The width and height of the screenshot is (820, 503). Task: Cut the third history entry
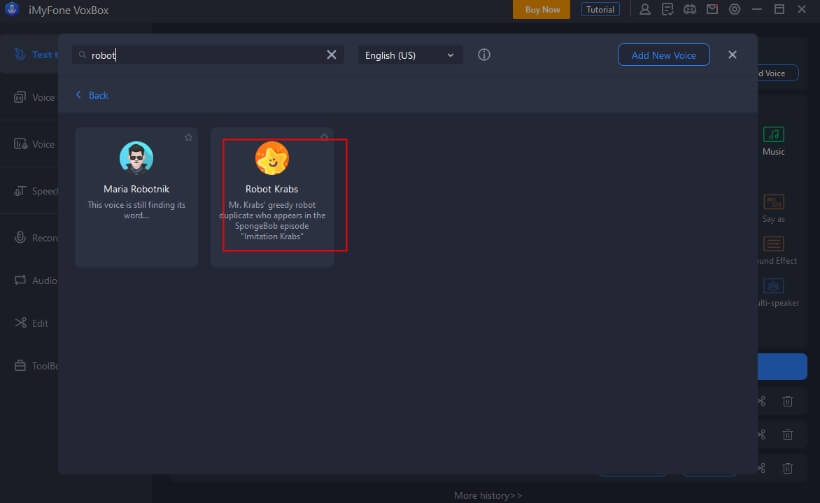click(x=762, y=468)
